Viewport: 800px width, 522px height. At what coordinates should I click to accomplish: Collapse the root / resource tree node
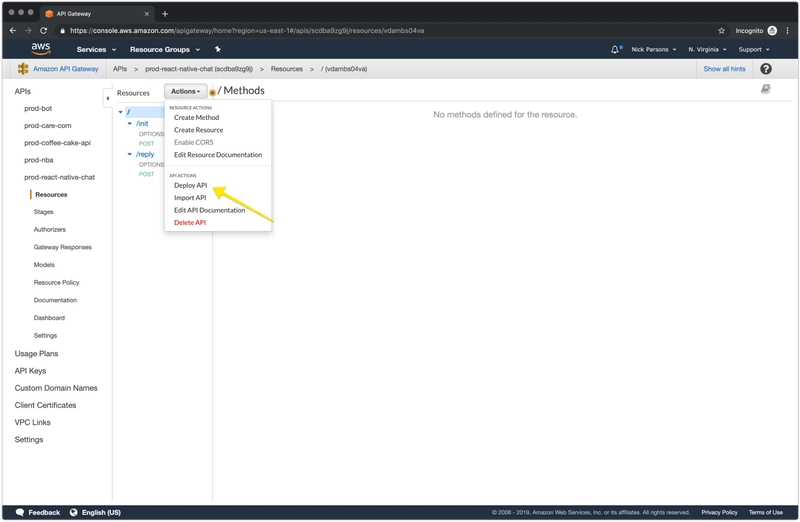[x=120, y=112]
